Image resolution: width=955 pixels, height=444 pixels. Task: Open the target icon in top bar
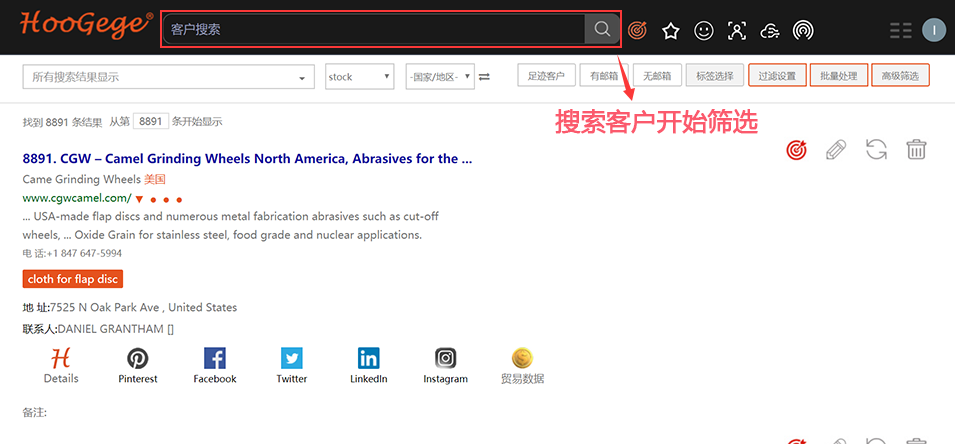638,30
